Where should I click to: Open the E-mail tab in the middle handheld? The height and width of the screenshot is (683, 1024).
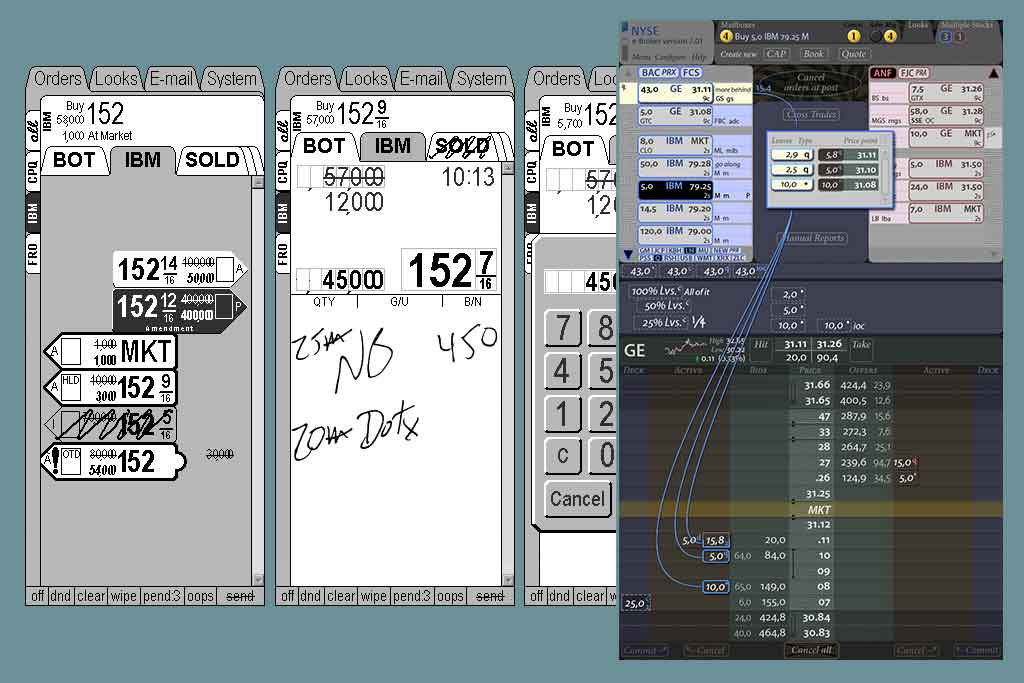pyautogui.click(x=421, y=79)
